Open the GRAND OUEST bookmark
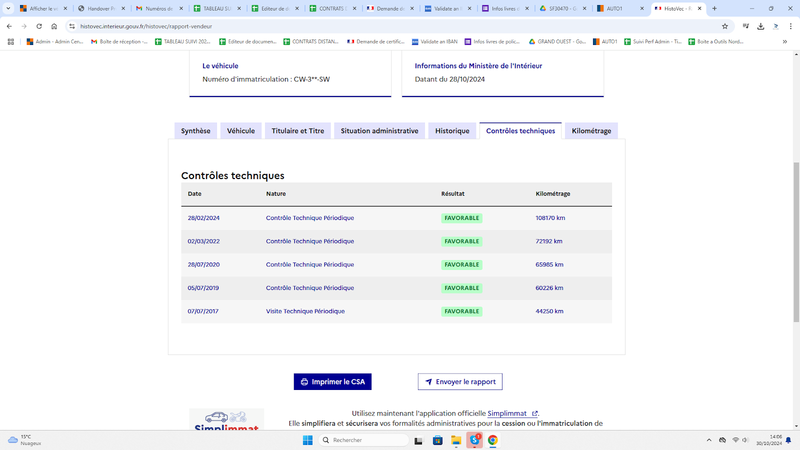The height and width of the screenshot is (450, 800). [x=557, y=42]
